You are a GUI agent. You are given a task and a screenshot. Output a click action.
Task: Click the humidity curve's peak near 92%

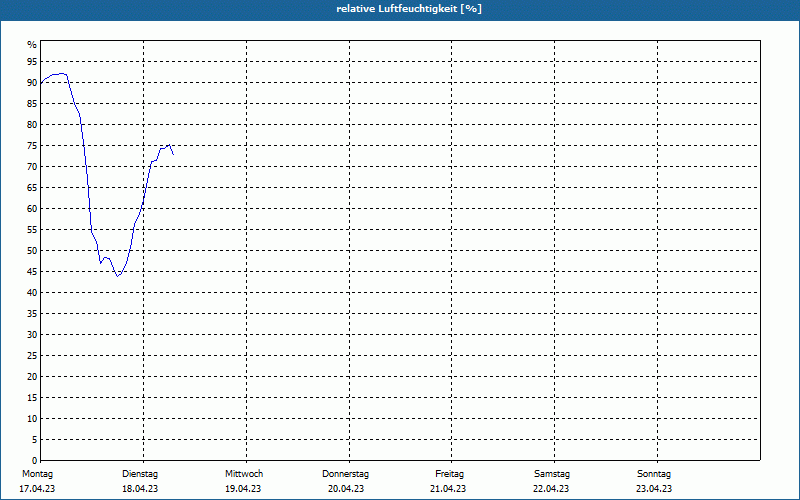(x=61, y=73)
